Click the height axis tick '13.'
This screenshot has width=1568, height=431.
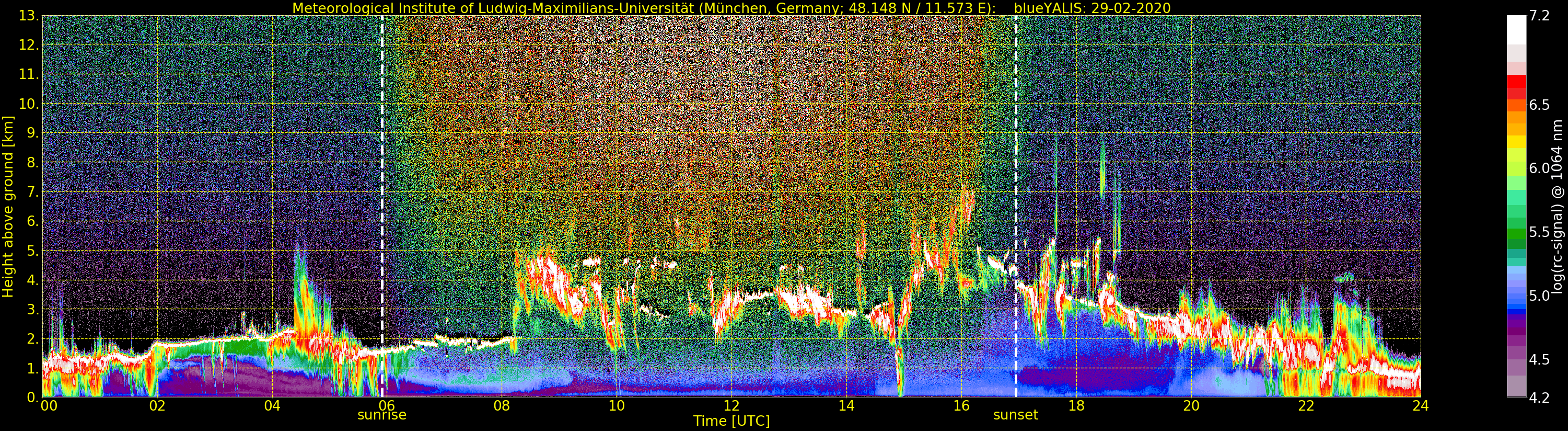(29, 16)
